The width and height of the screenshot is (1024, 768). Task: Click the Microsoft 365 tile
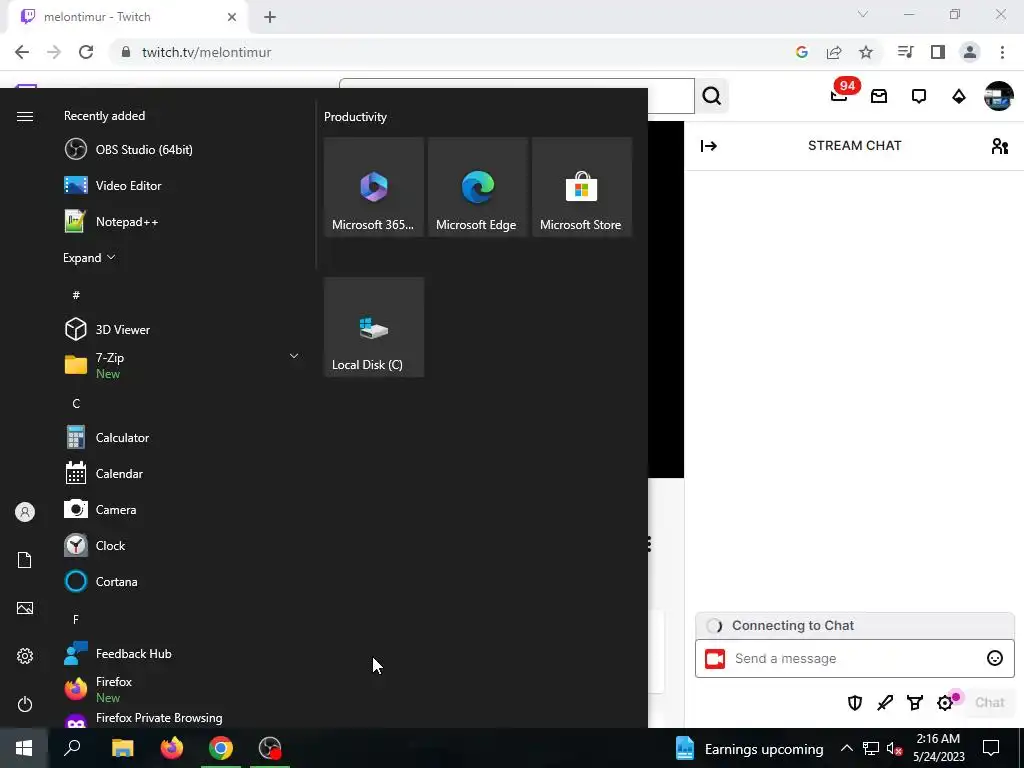point(374,187)
